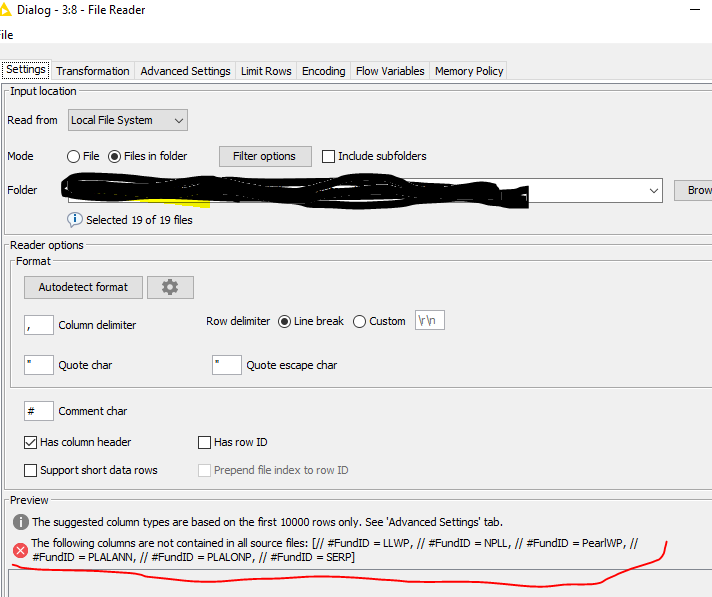Screen dimensions: 712x597
Task: Click the KNIME dialog title bar icon
Action: point(5,10)
